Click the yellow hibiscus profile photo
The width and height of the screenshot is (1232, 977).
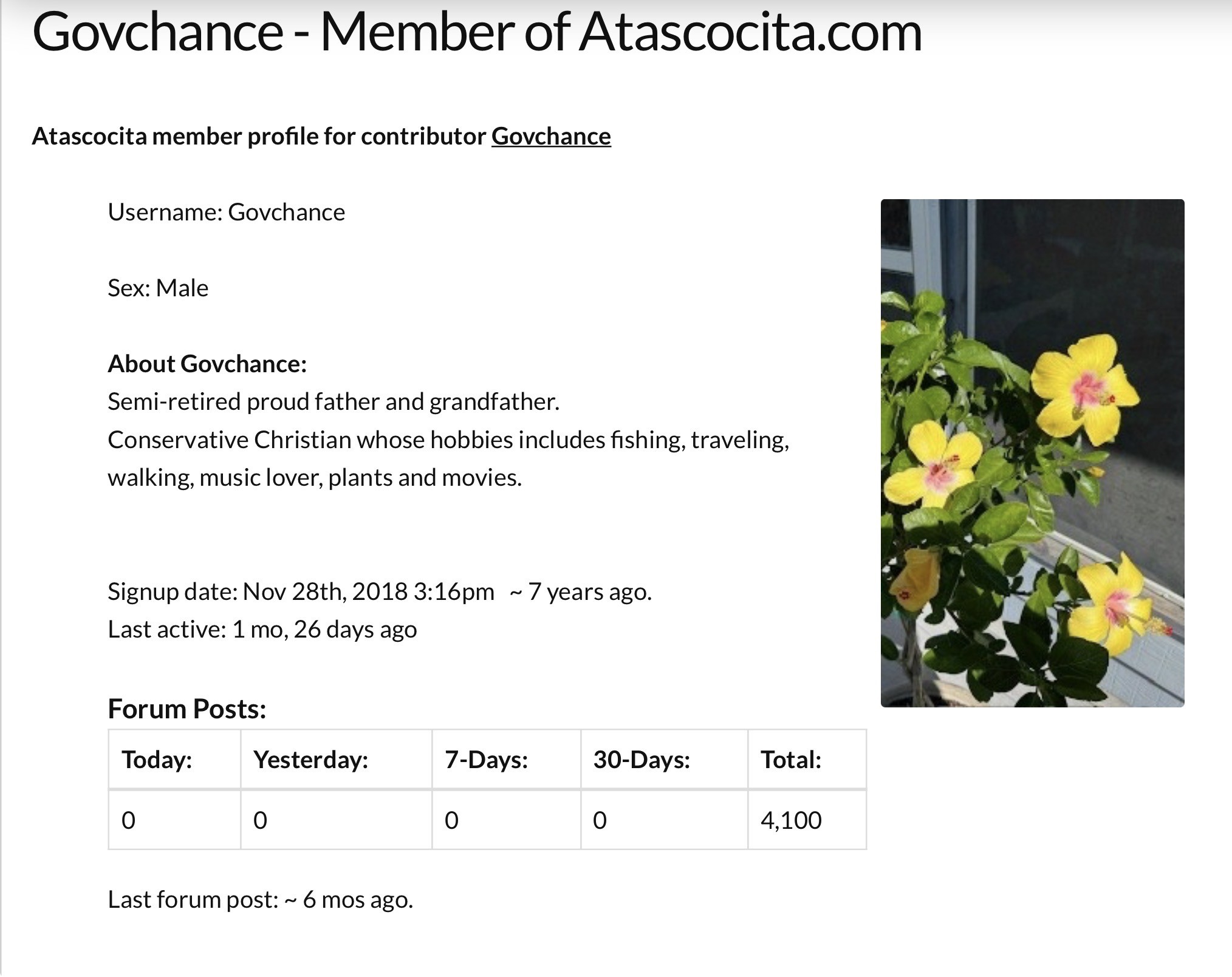click(1032, 453)
